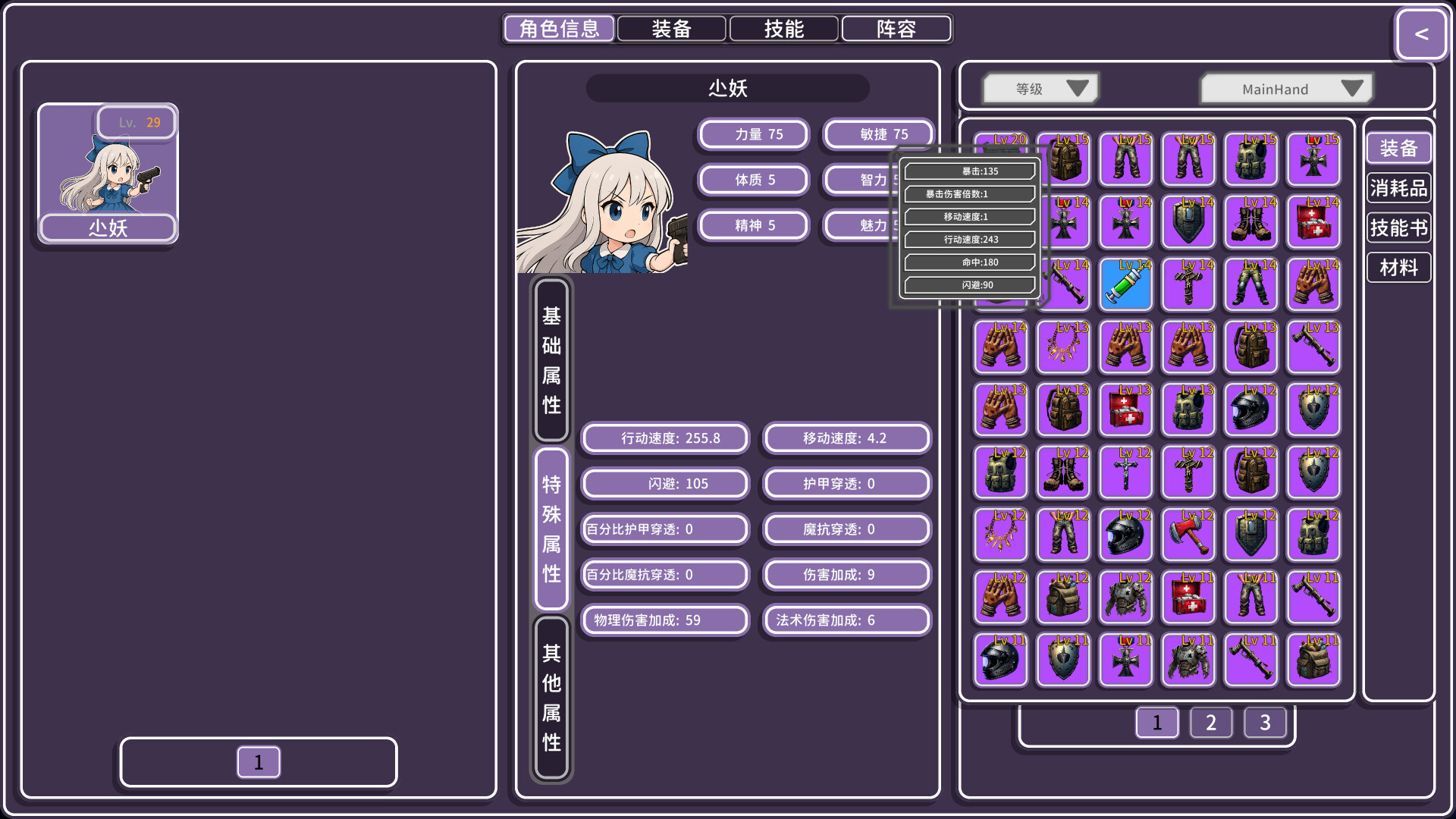Select the combat boots item
The height and width of the screenshot is (819, 1456).
click(x=1250, y=222)
